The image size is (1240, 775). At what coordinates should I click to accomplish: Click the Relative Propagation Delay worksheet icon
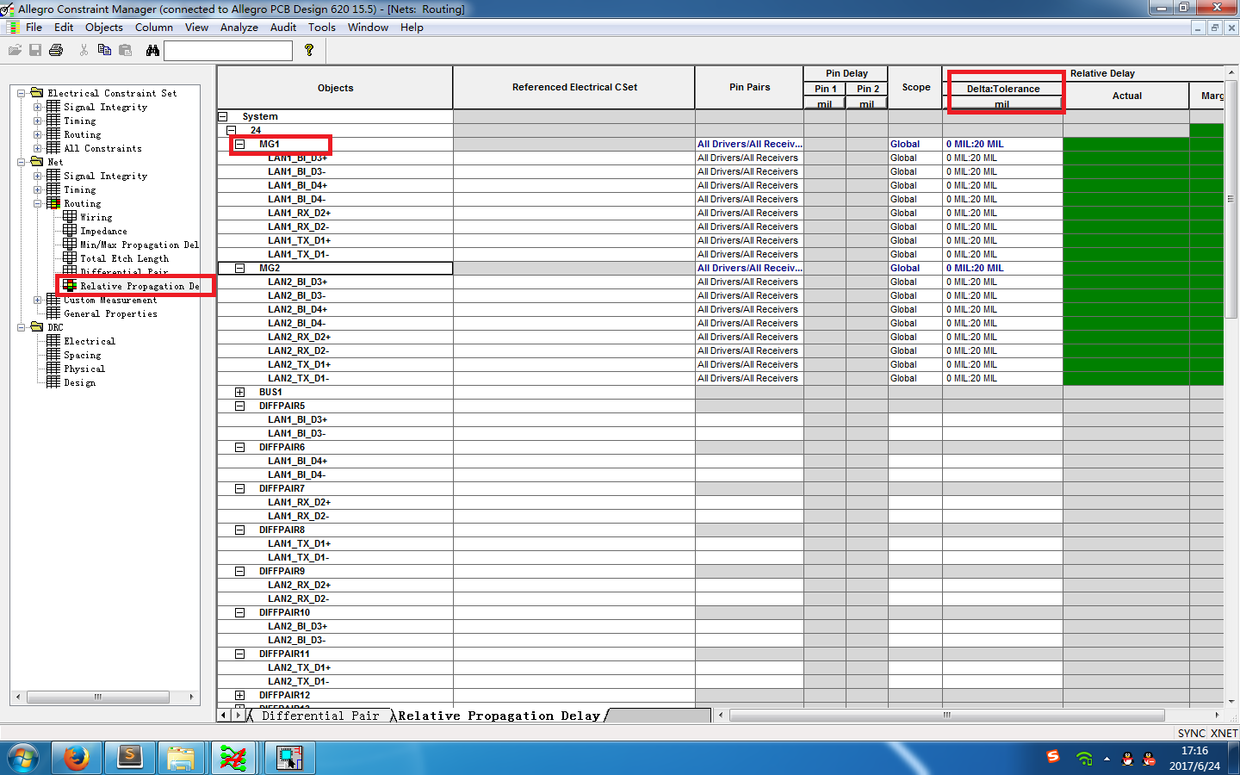pyautogui.click(x=70, y=286)
